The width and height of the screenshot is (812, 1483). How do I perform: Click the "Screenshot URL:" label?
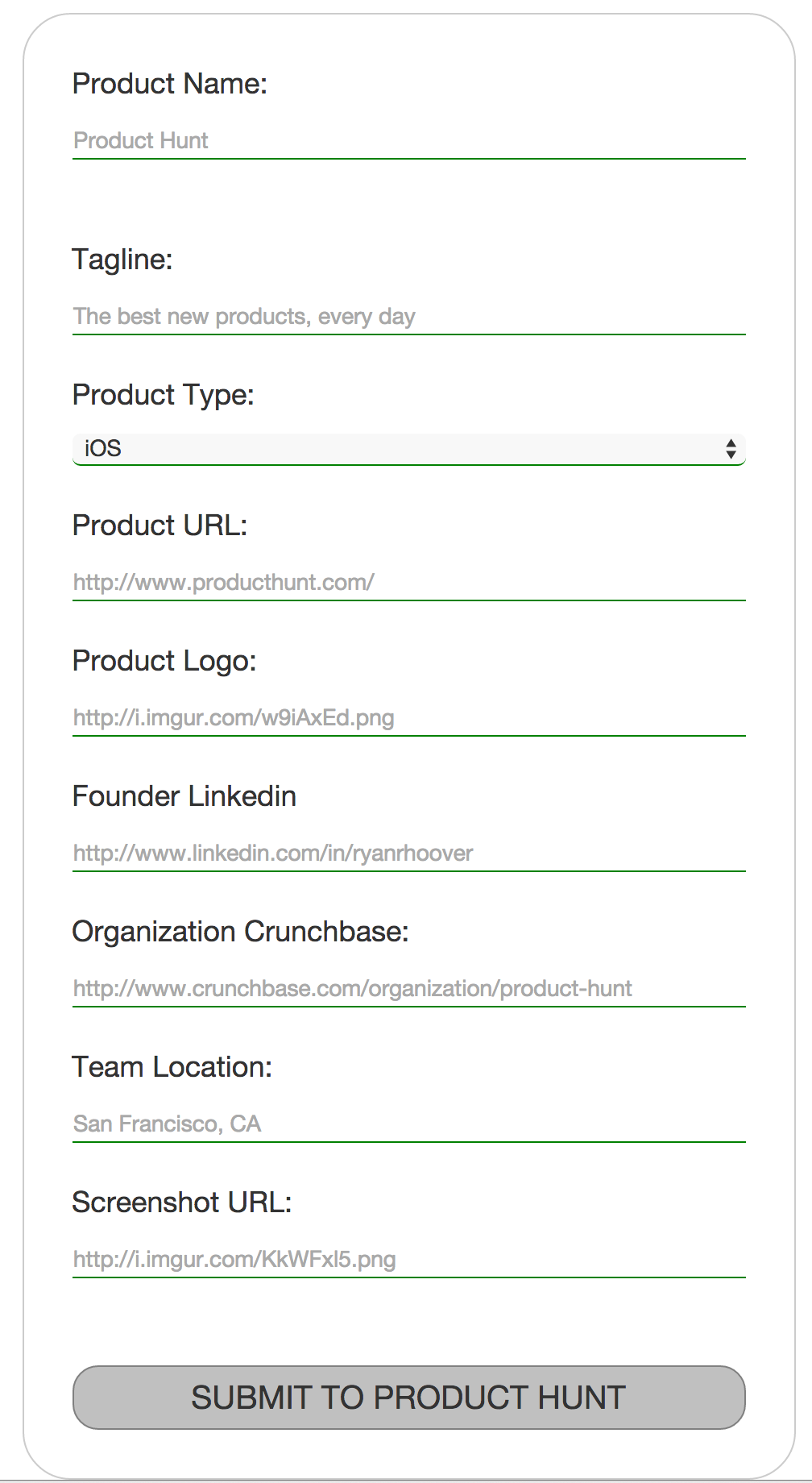point(182,1203)
